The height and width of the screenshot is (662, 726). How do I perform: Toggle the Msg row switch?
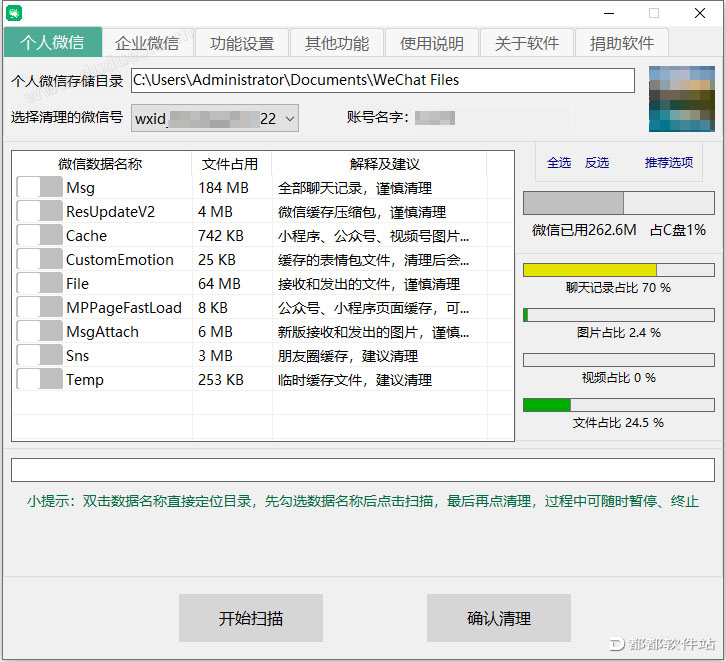point(39,187)
